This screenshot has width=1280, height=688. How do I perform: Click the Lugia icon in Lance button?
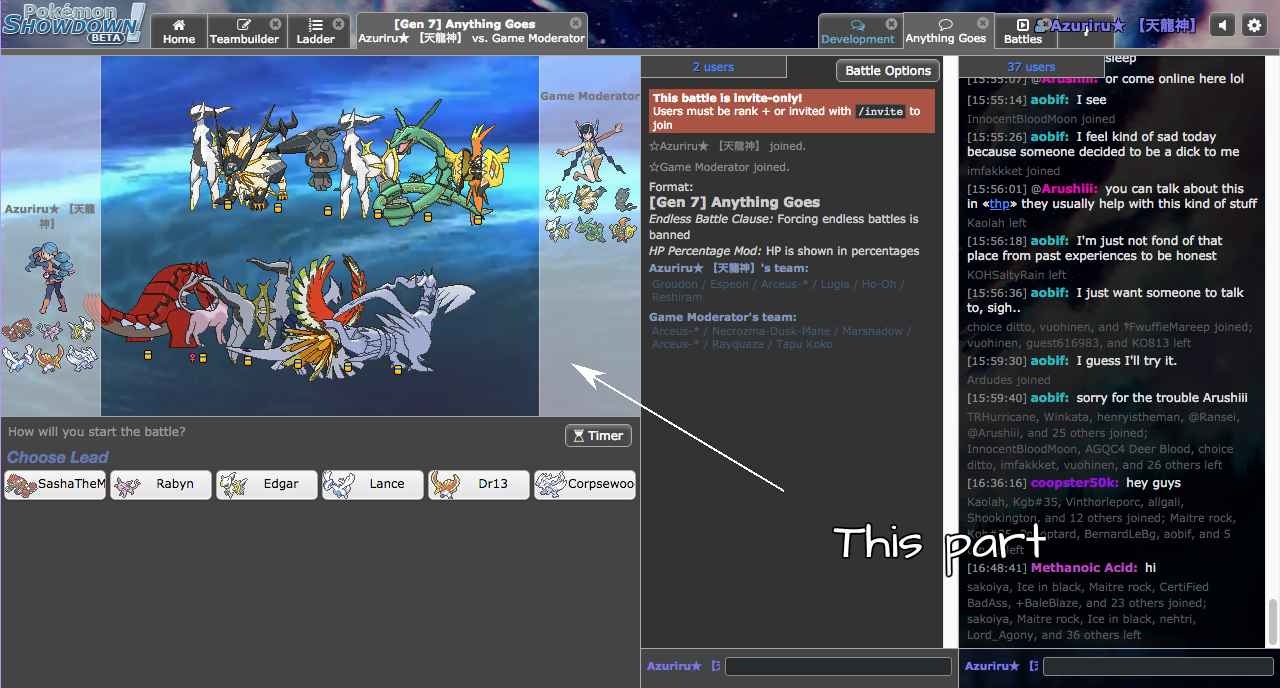click(x=339, y=485)
